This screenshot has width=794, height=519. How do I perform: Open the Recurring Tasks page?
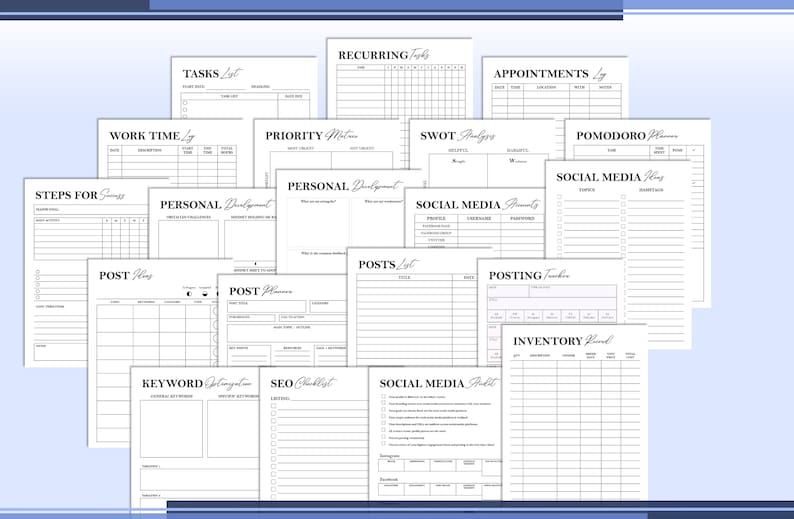(x=400, y=78)
